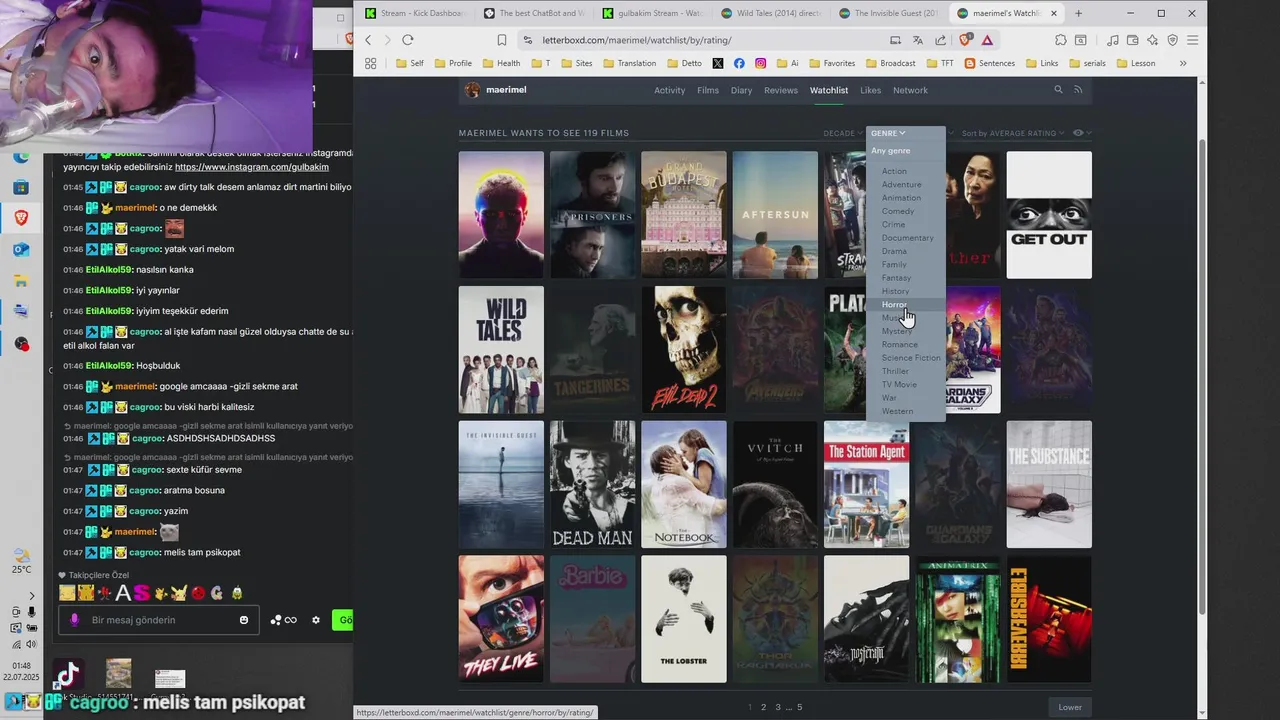Image resolution: width=1280 pixels, height=720 pixels.
Task: Click the Letterboxd RSS feed icon
Action: 1078,90
